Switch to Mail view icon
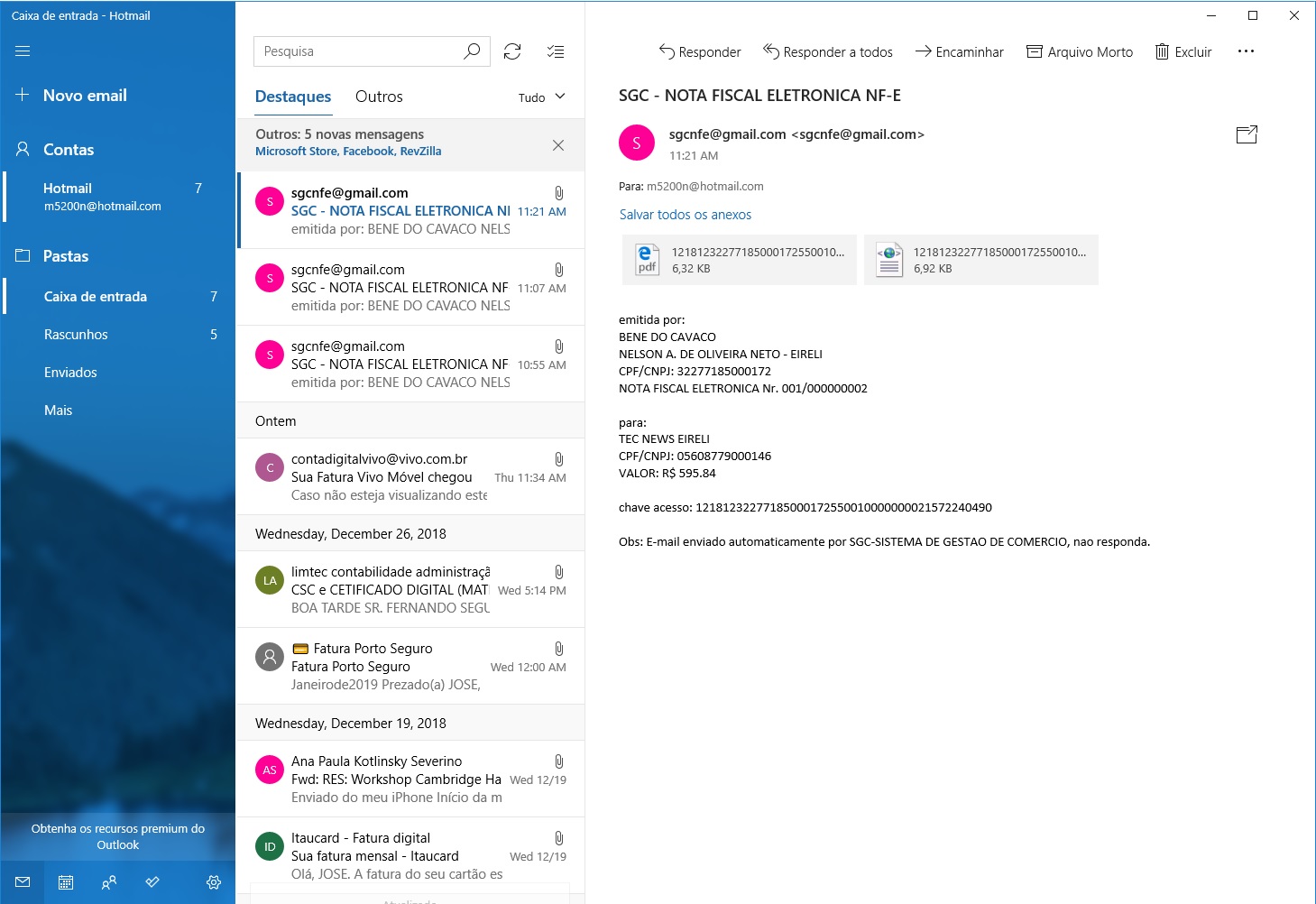 tap(23, 882)
